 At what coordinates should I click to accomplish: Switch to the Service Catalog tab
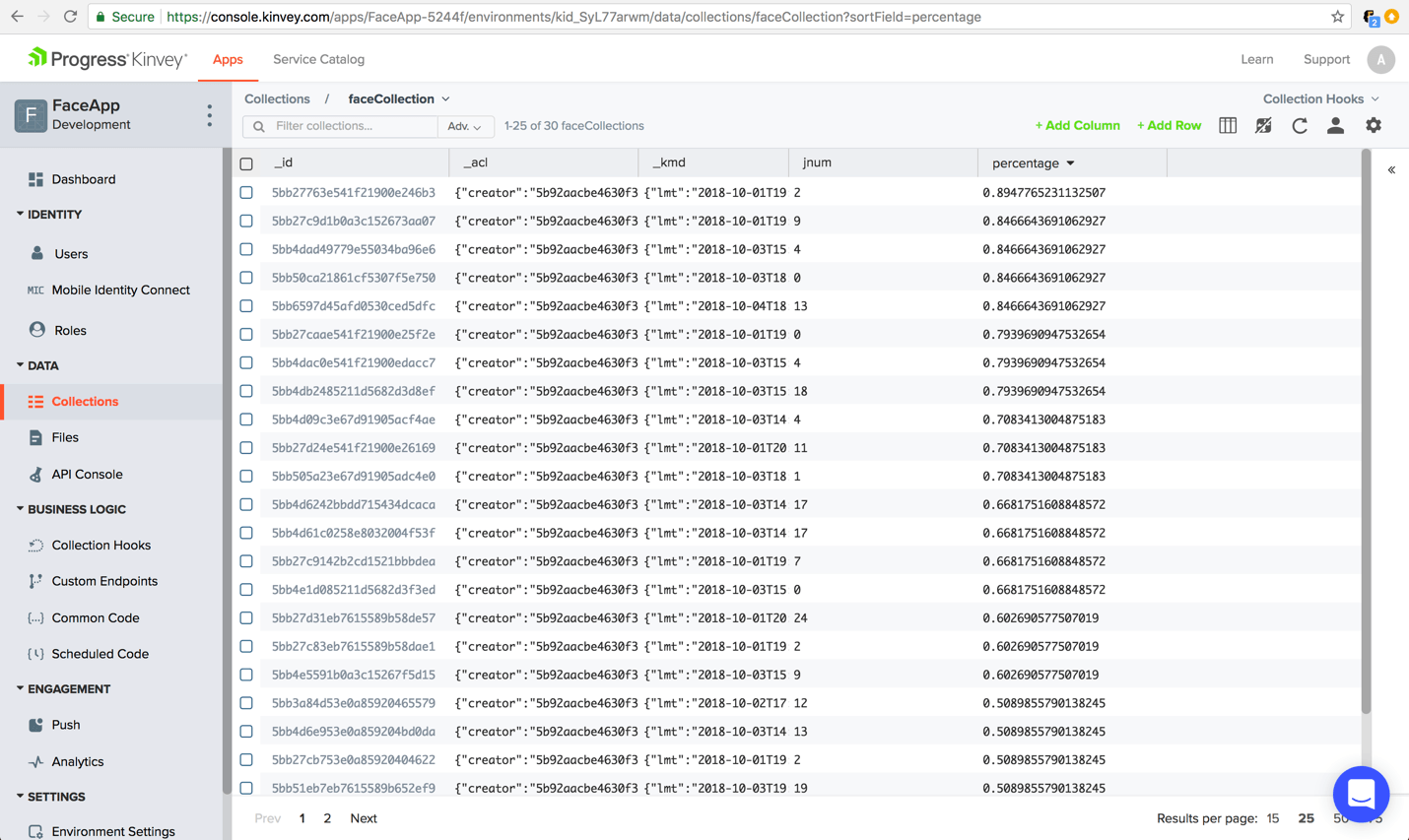point(318,58)
